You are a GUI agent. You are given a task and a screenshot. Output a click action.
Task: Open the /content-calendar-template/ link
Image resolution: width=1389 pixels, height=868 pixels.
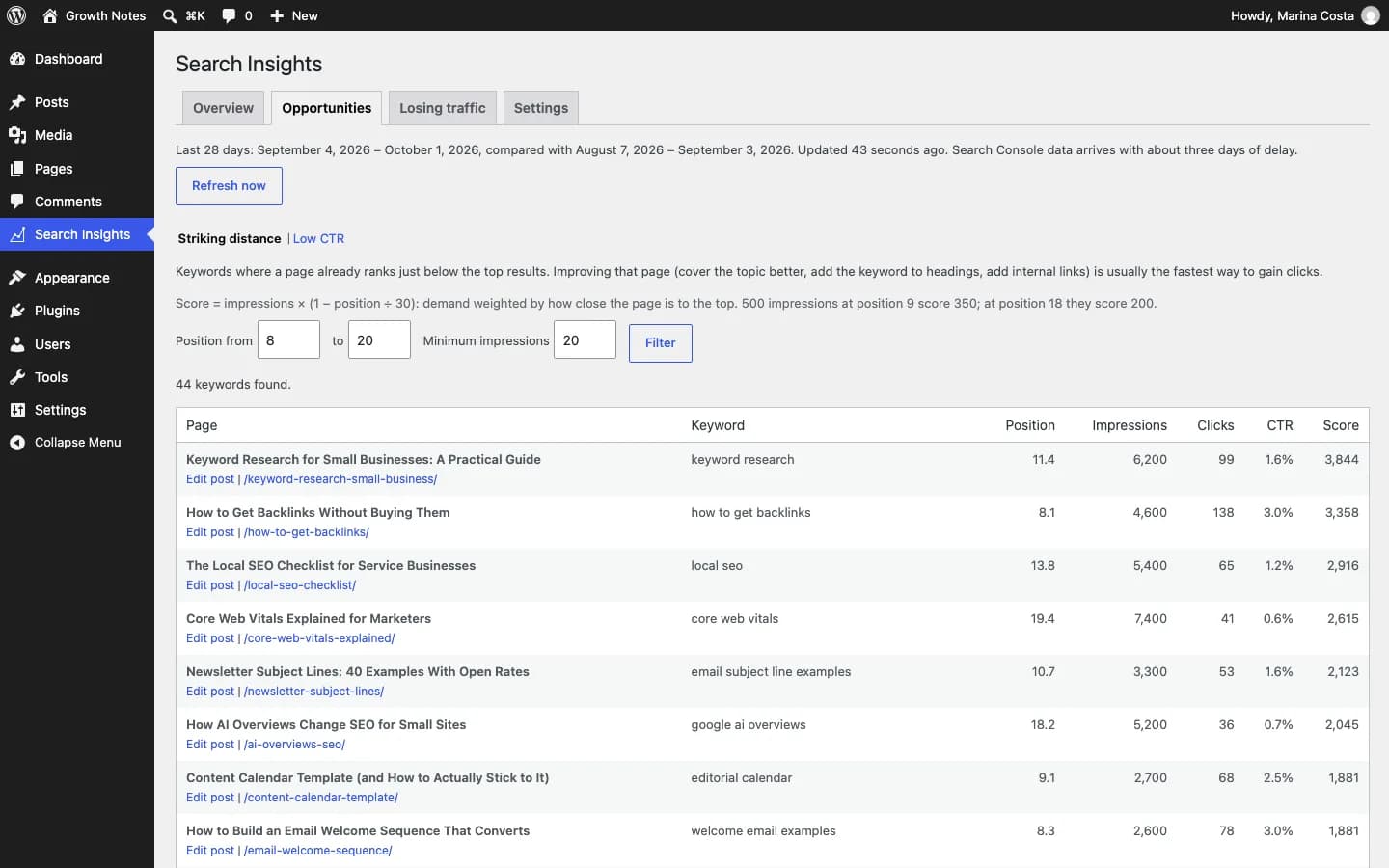[x=321, y=798]
